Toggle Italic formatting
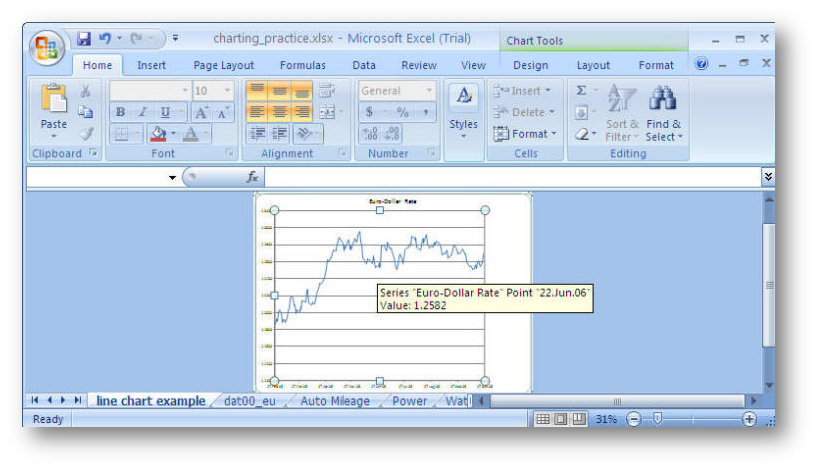The height and width of the screenshot is (469, 817). 143,112
